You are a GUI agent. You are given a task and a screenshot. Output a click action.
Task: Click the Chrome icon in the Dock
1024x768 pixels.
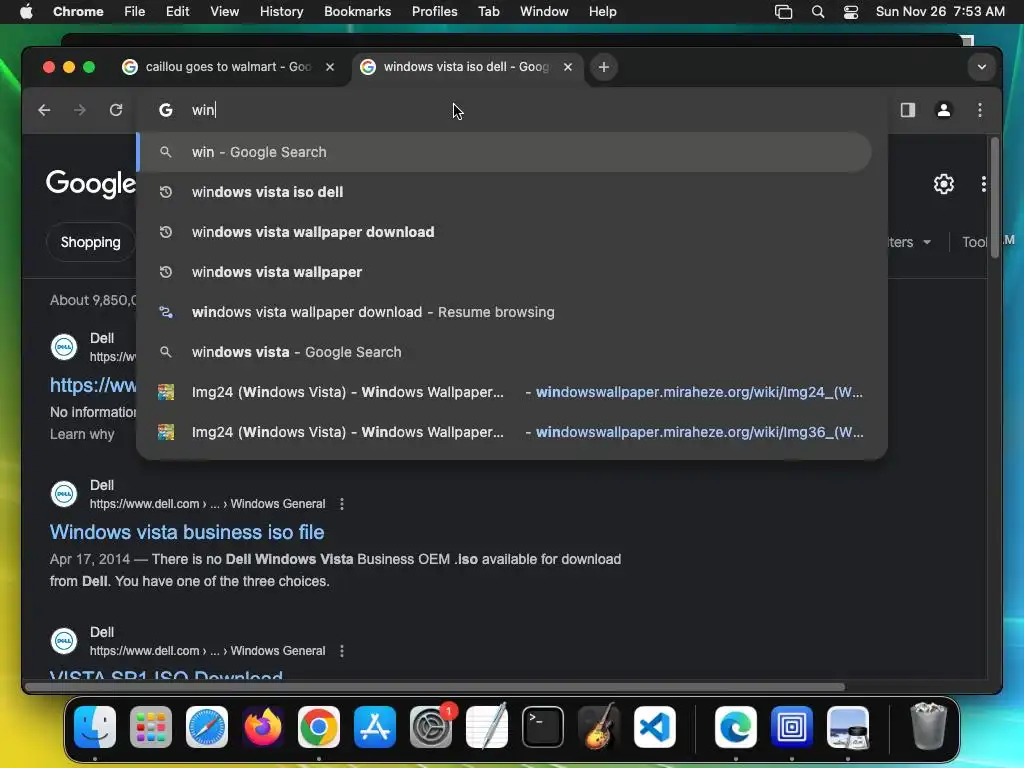(319, 727)
